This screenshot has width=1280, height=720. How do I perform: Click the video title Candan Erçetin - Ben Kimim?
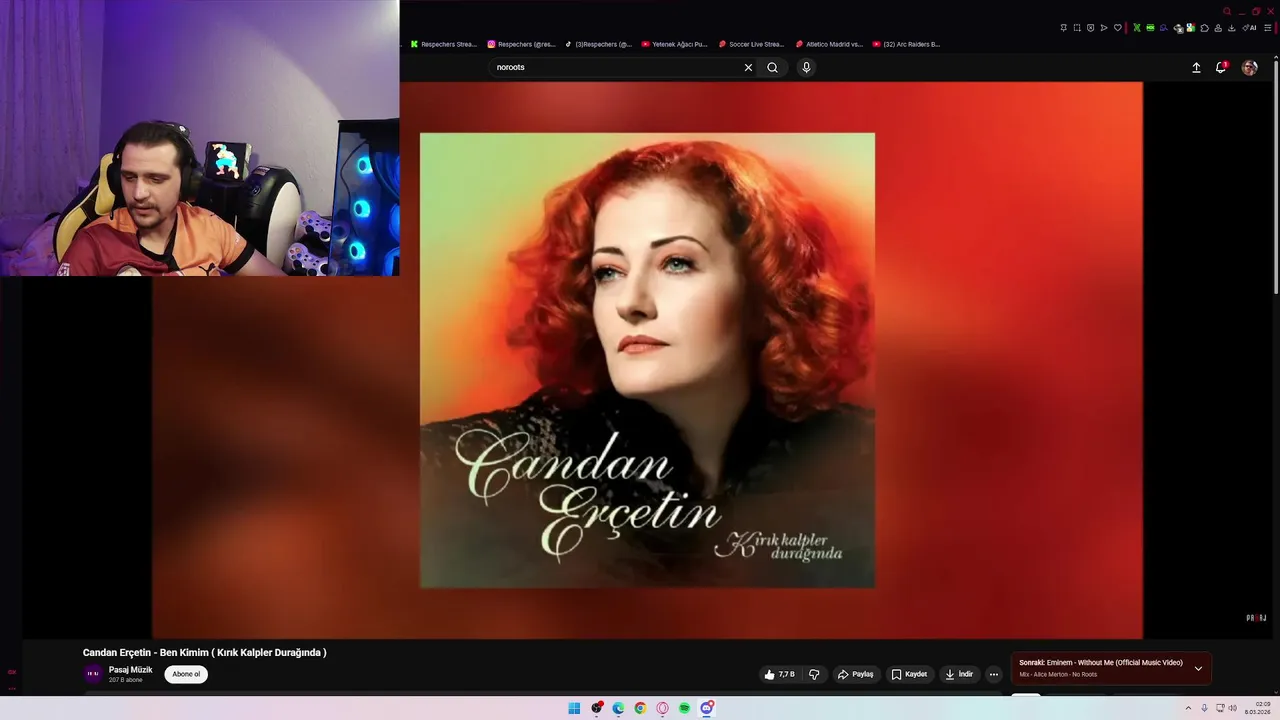205,652
